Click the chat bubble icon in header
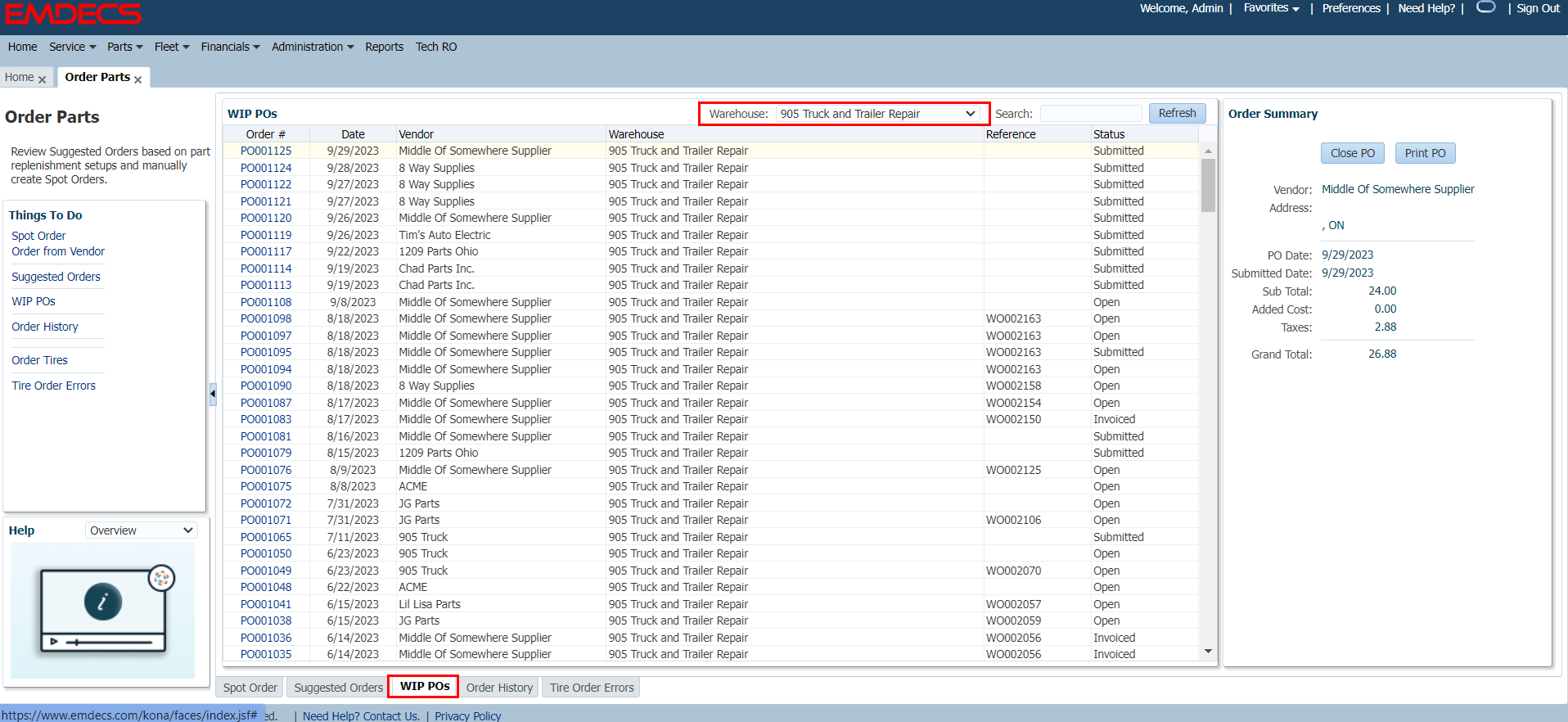Image resolution: width=1568 pixels, height=722 pixels. [x=1486, y=7]
